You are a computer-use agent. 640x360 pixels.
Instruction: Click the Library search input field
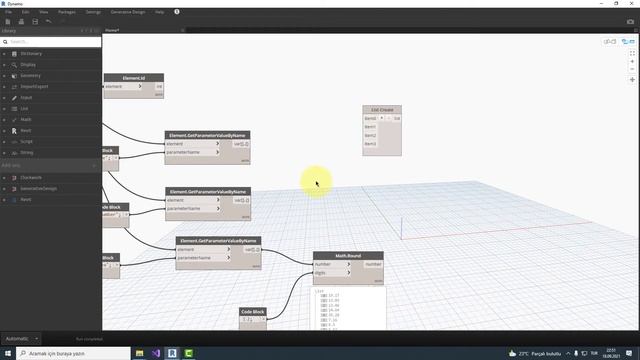pyautogui.click(x=51, y=42)
